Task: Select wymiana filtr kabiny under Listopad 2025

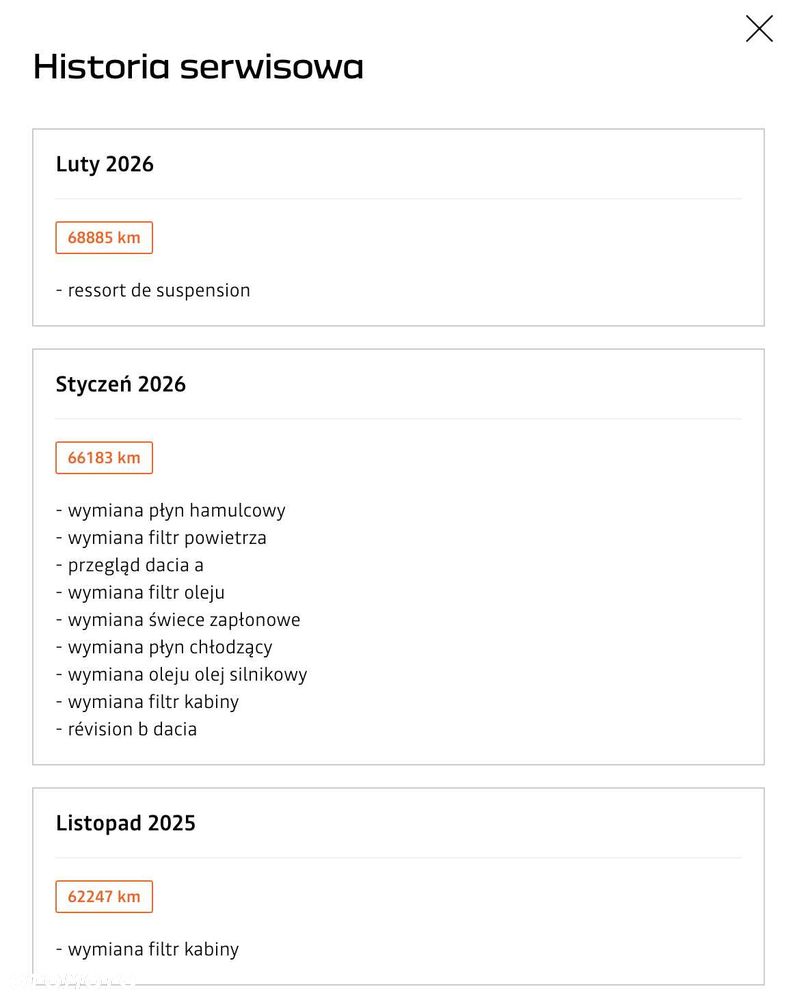Action: 147,950
